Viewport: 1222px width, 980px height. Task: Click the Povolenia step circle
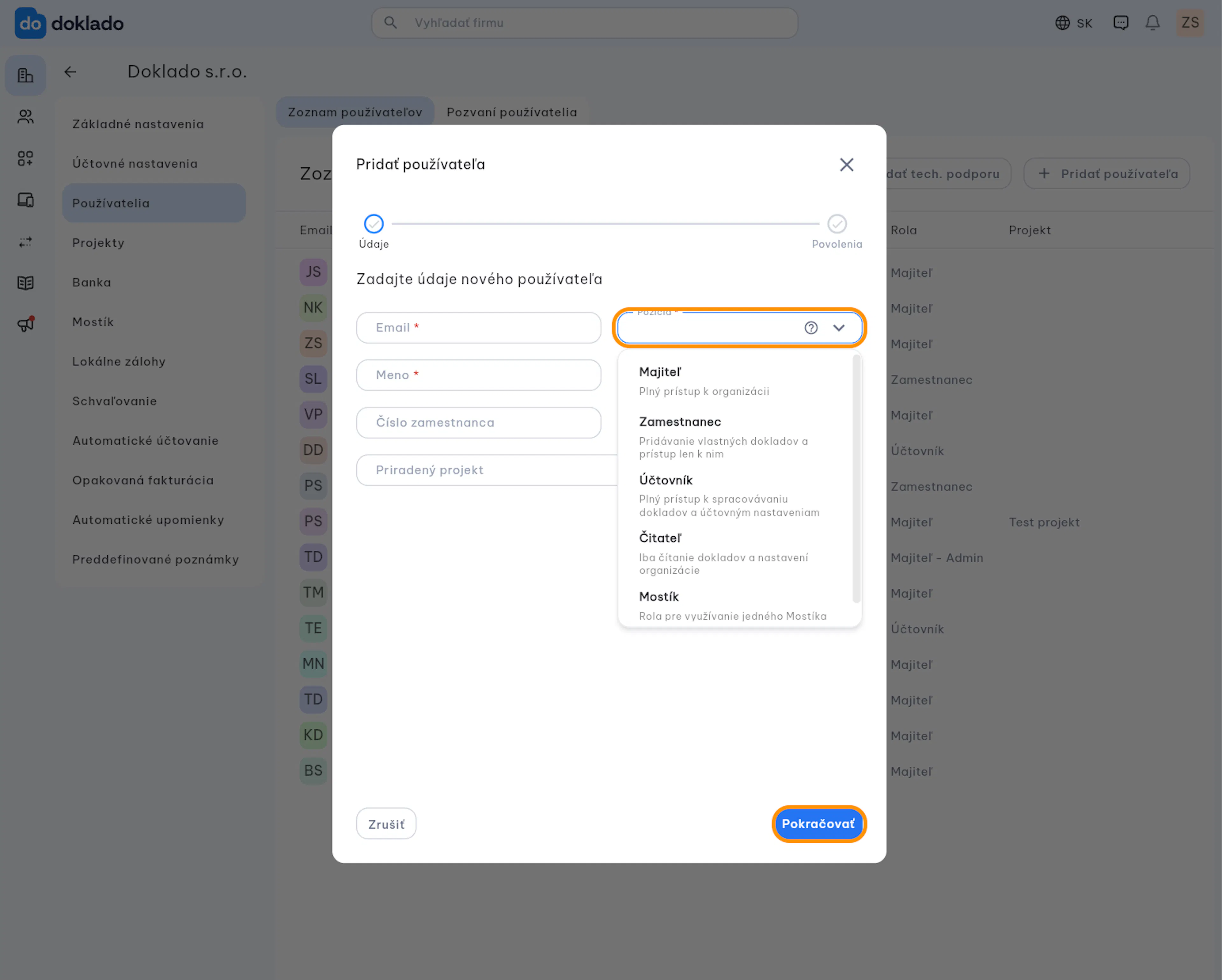(x=837, y=224)
